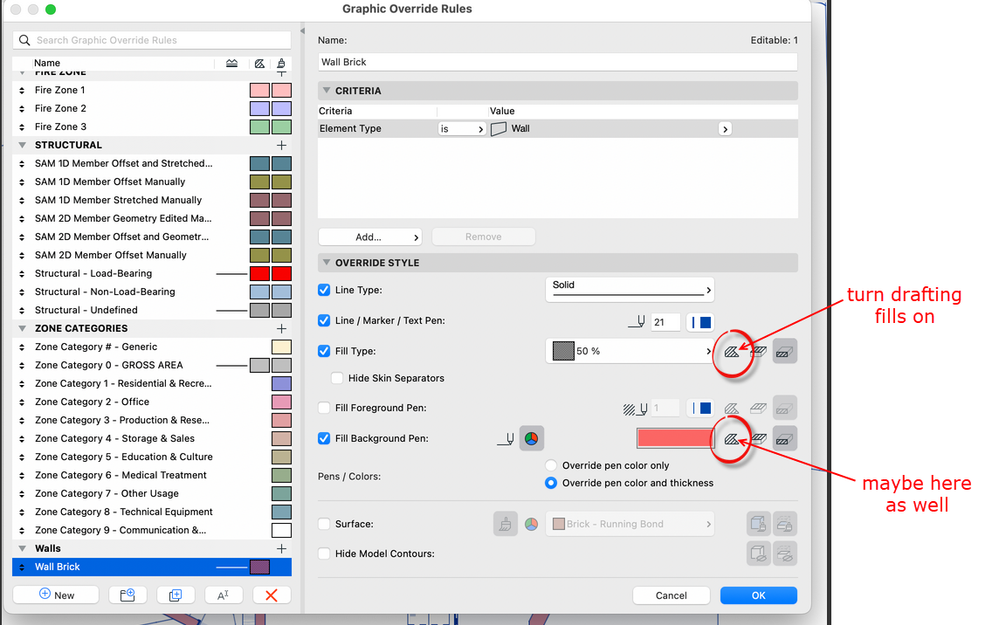Viewport: 999px width, 625px height.
Task: Click the first surface override scope icon
Action: tap(758, 524)
